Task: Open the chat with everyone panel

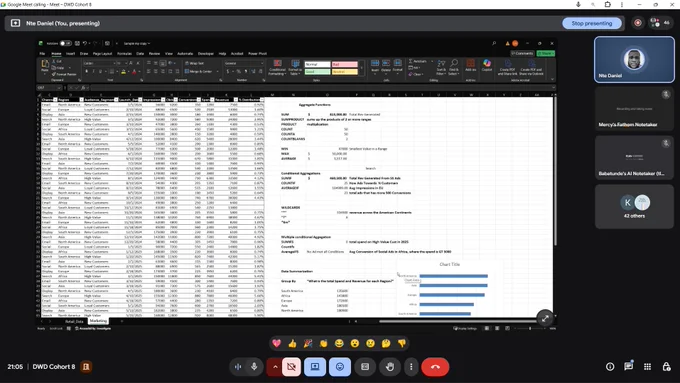Action: (x=628, y=367)
